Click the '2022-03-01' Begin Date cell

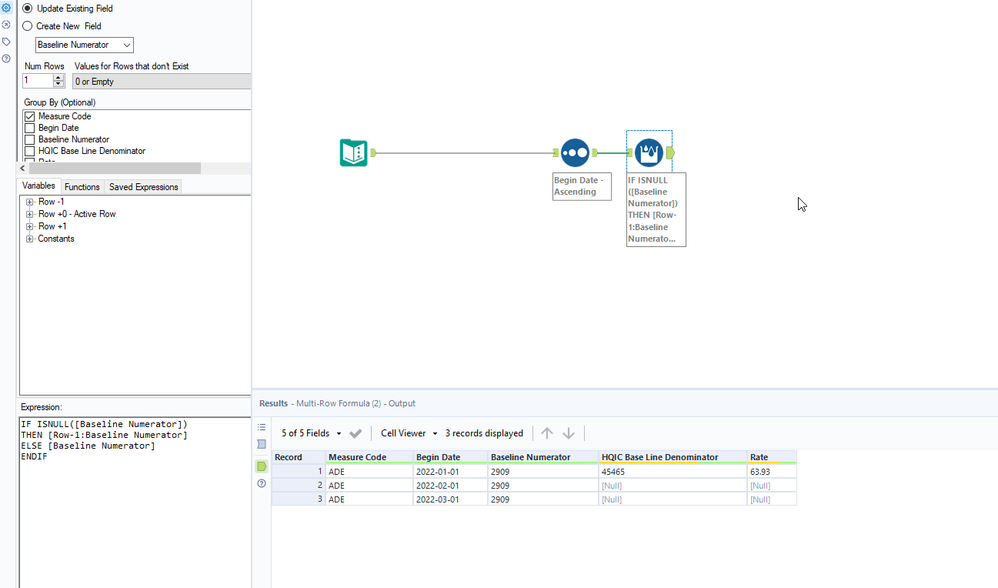click(451, 500)
